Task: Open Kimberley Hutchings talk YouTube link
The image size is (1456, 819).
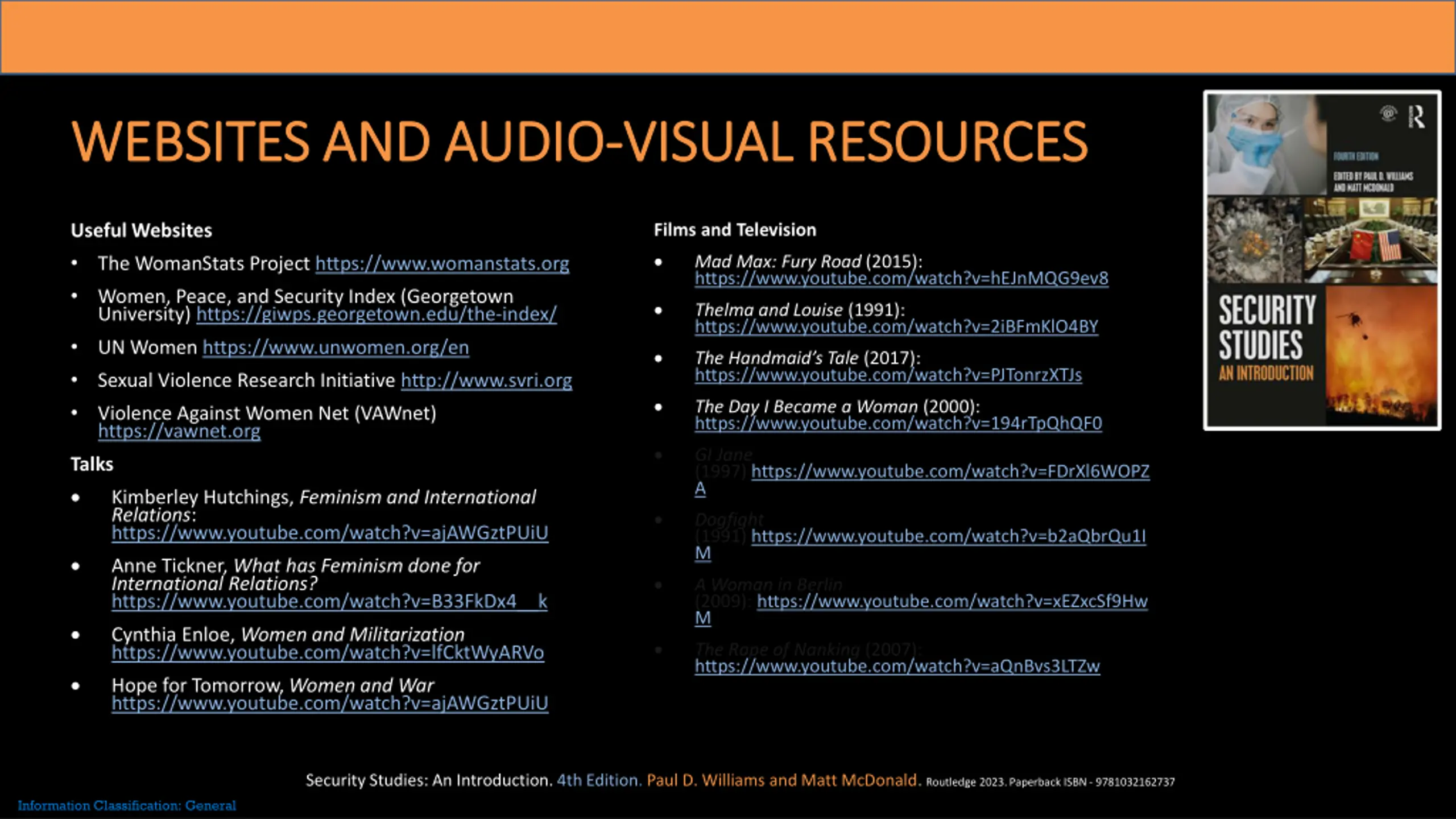Action: point(330,533)
